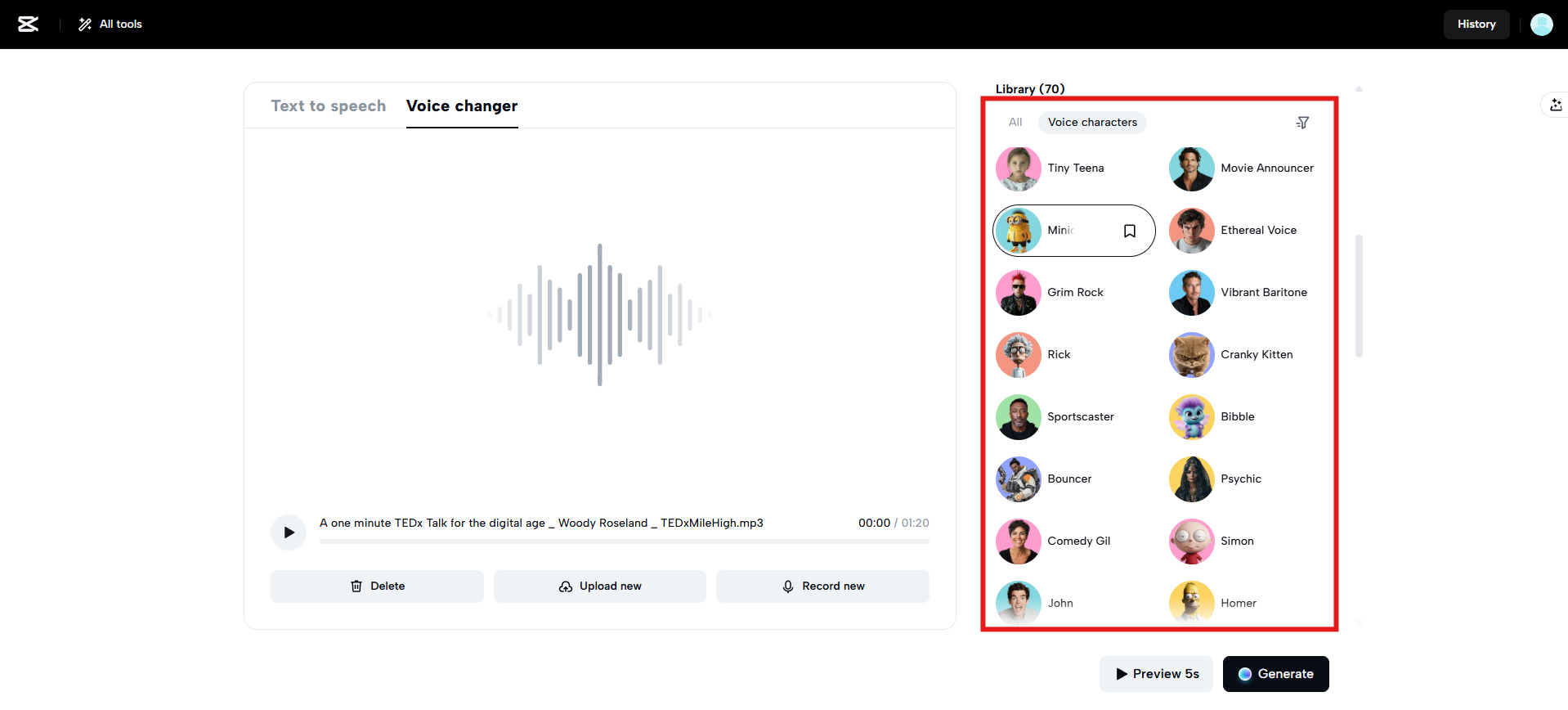This screenshot has width=1568, height=710.
Task: Preview 5s of the changed voice
Action: pyautogui.click(x=1156, y=674)
